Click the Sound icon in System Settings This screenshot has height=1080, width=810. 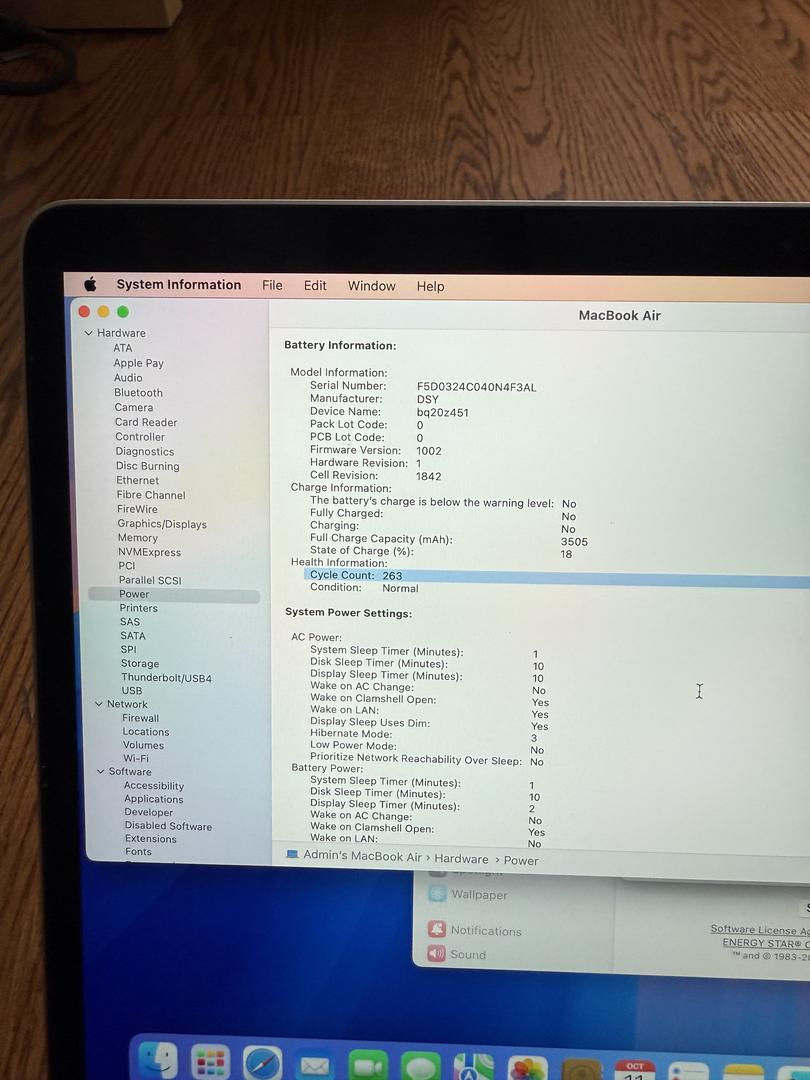pos(437,953)
